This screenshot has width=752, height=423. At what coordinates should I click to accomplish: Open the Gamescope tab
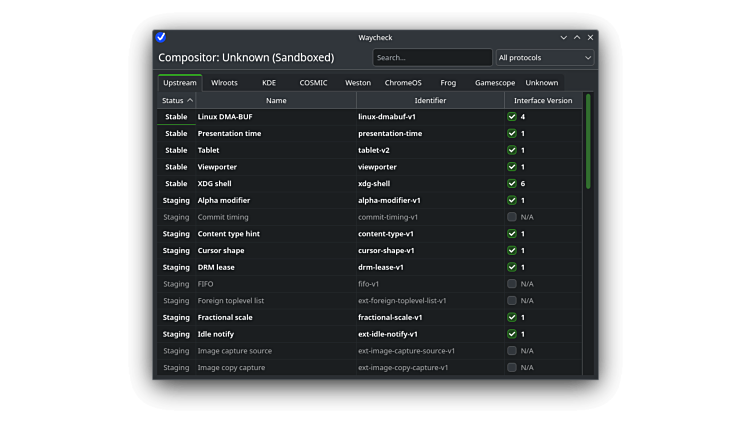494,83
